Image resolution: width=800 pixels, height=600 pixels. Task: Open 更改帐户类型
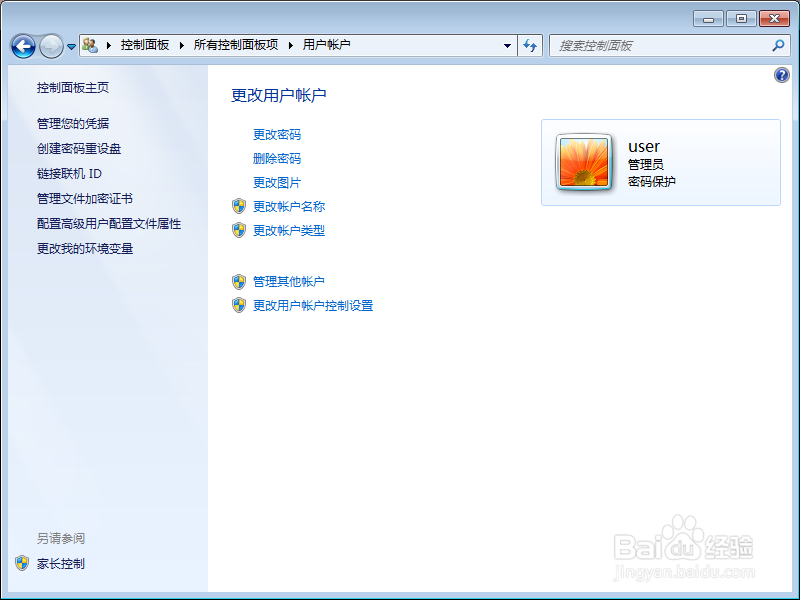point(289,231)
